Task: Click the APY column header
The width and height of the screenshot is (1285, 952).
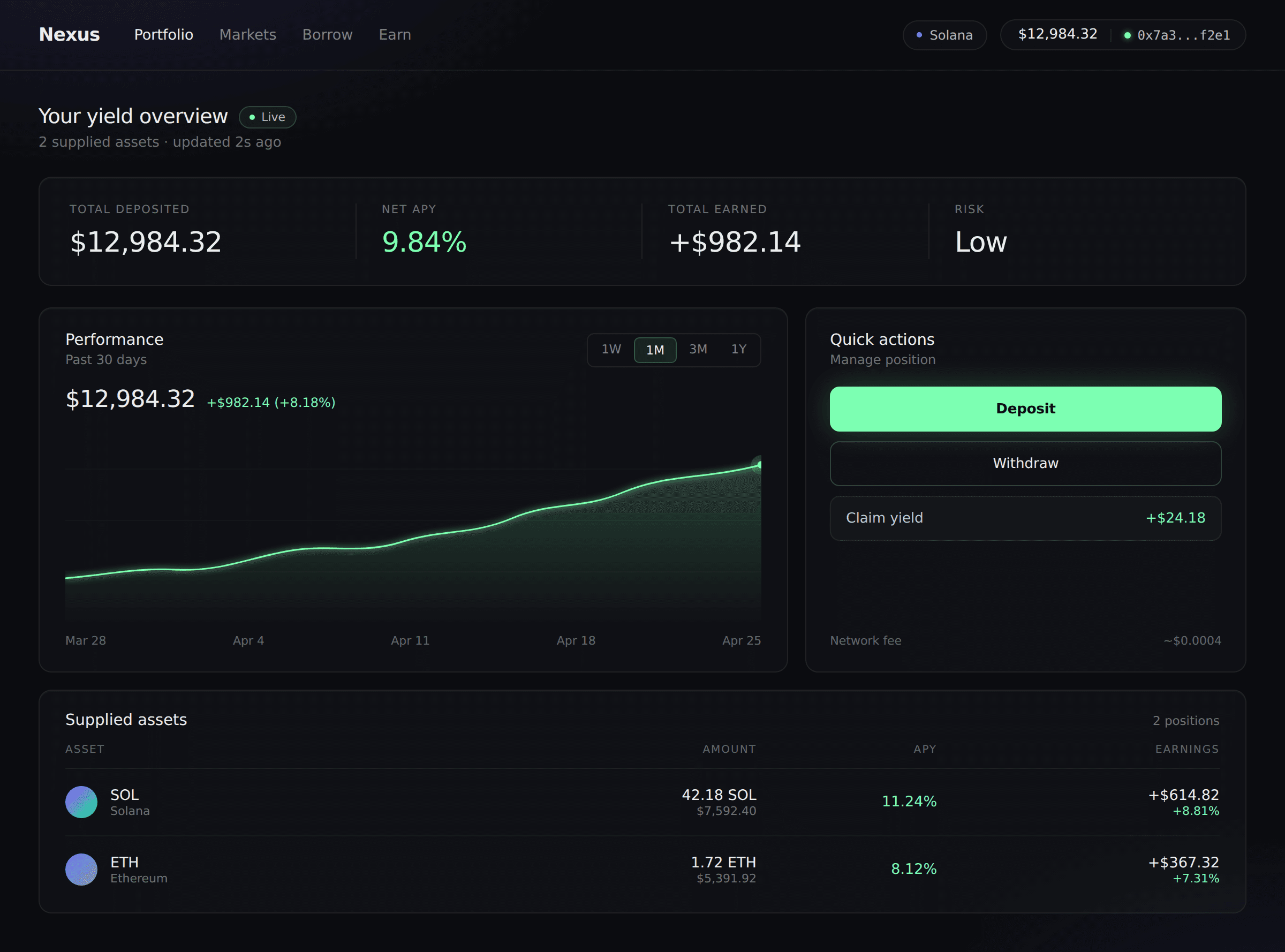Action: tap(925, 749)
